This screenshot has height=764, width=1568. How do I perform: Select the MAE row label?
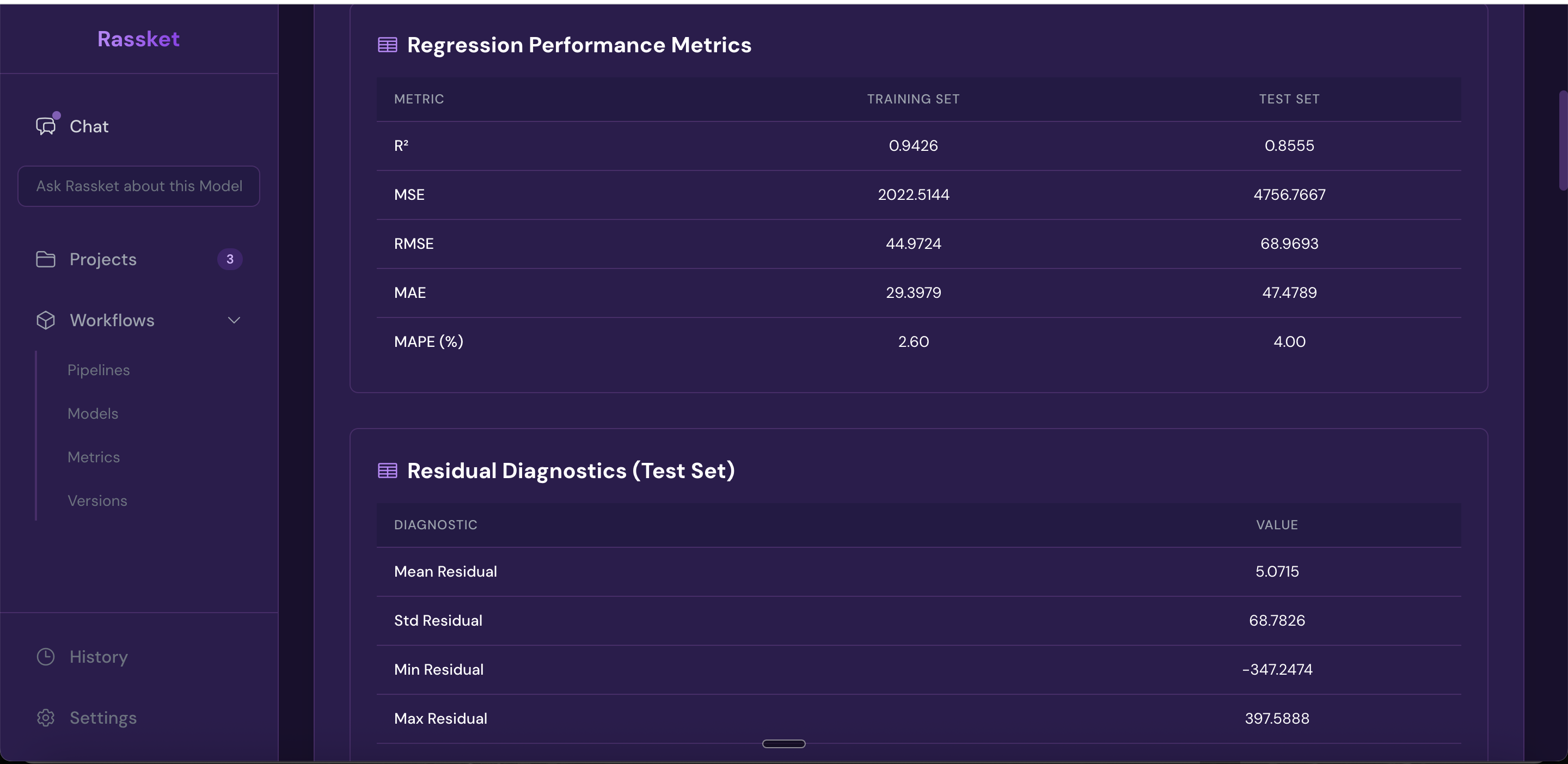[409, 292]
